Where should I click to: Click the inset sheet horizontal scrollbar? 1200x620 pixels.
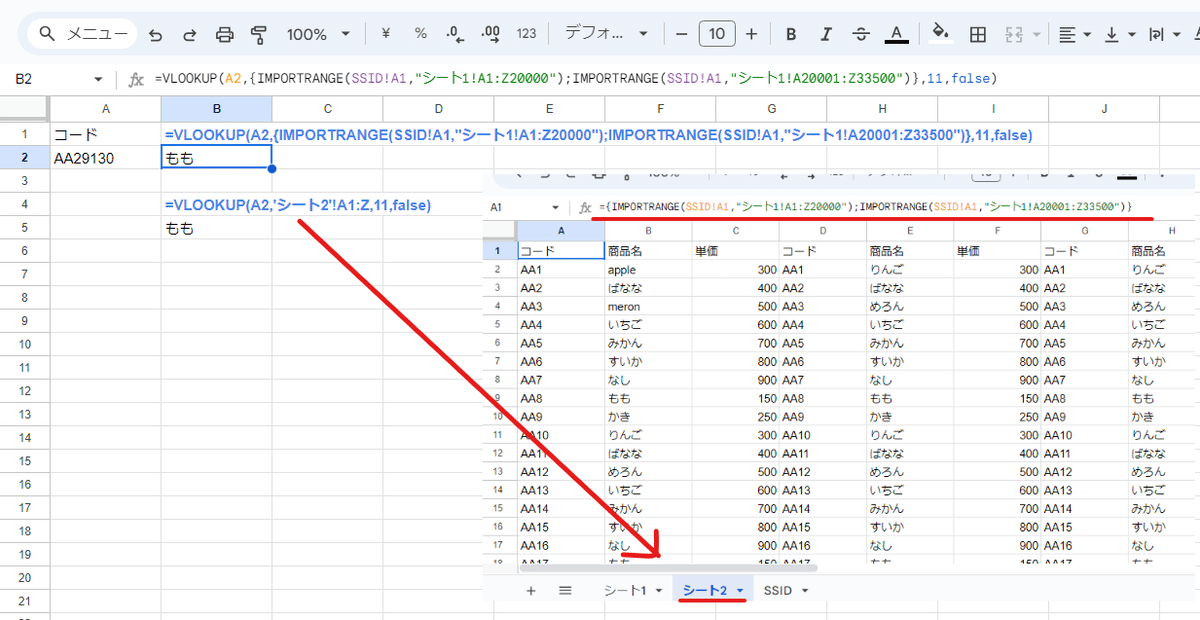668,567
